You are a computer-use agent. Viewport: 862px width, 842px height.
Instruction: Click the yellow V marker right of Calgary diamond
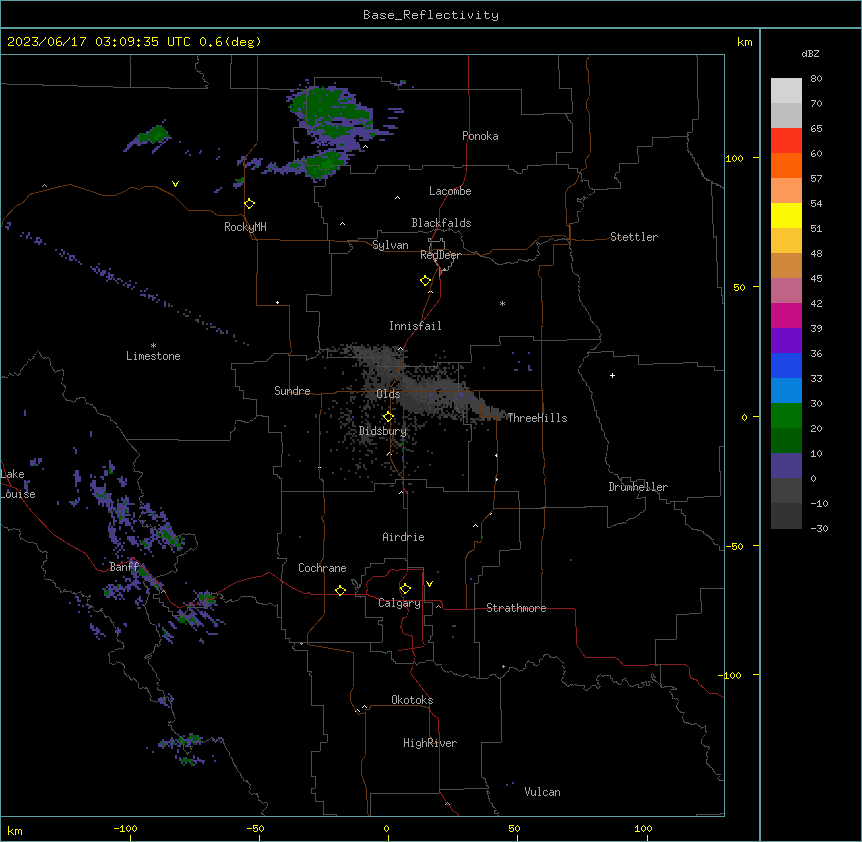tap(429, 584)
